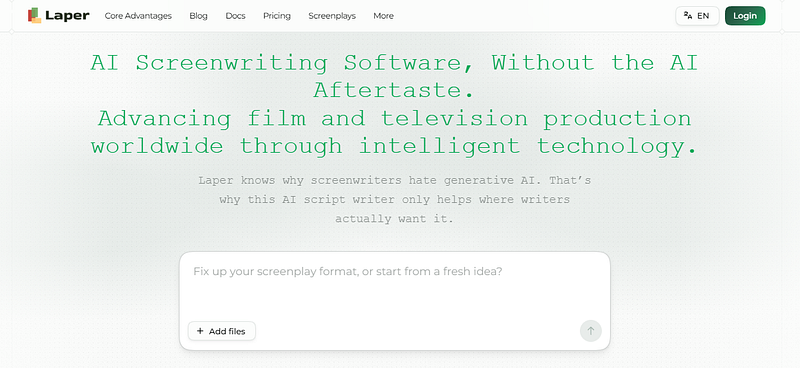Click the 'Laper knows why screenwriters hate' paragraph

(394, 200)
